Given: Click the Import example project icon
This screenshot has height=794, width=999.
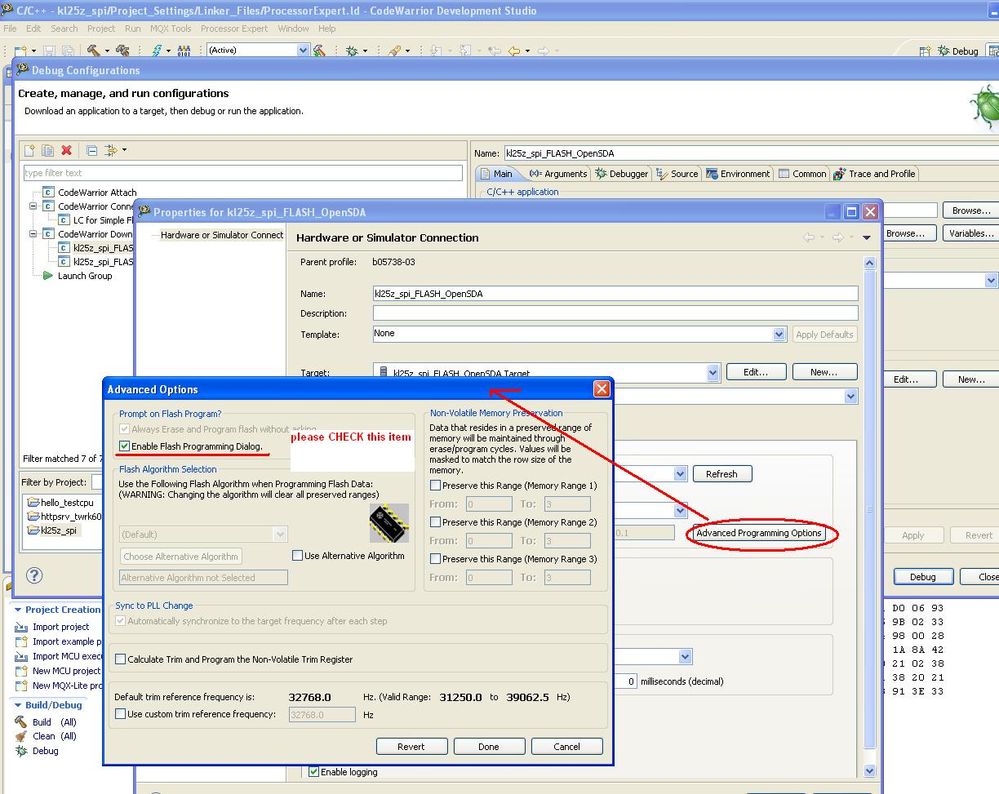Looking at the screenshot, I should point(21,642).
